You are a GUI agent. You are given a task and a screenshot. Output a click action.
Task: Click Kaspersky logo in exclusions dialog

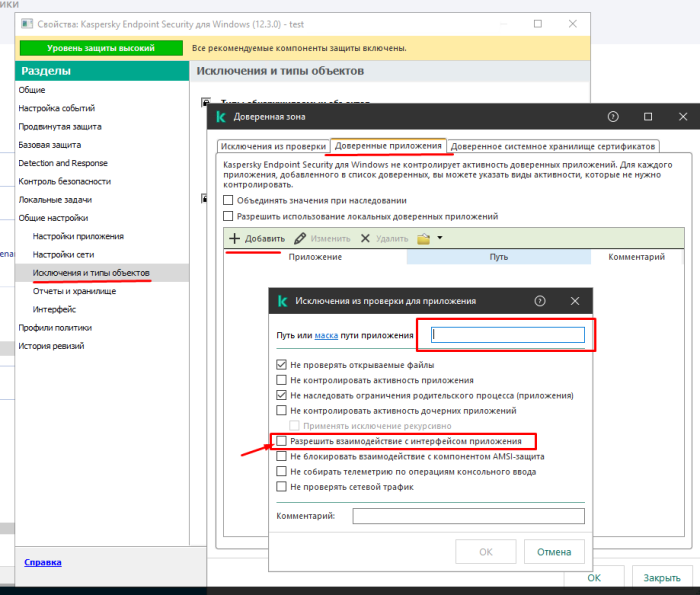283,300
